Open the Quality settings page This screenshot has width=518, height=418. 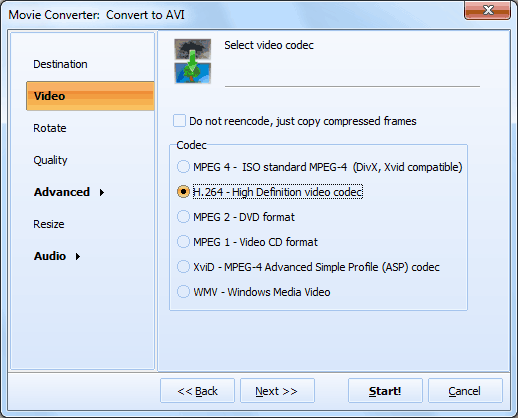[x=50, y=160]
